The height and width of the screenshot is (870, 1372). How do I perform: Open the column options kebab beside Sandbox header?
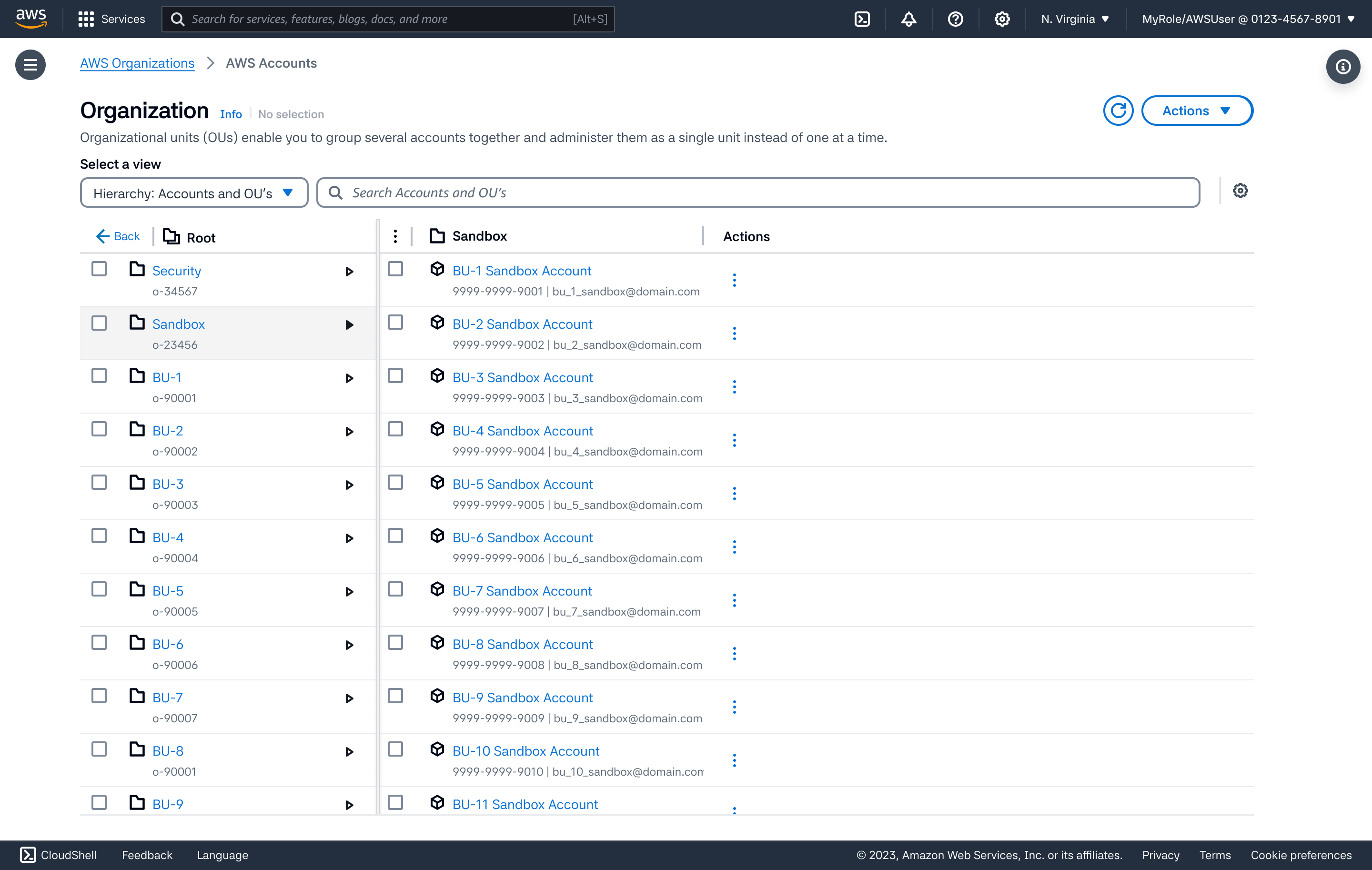(395, 236)
